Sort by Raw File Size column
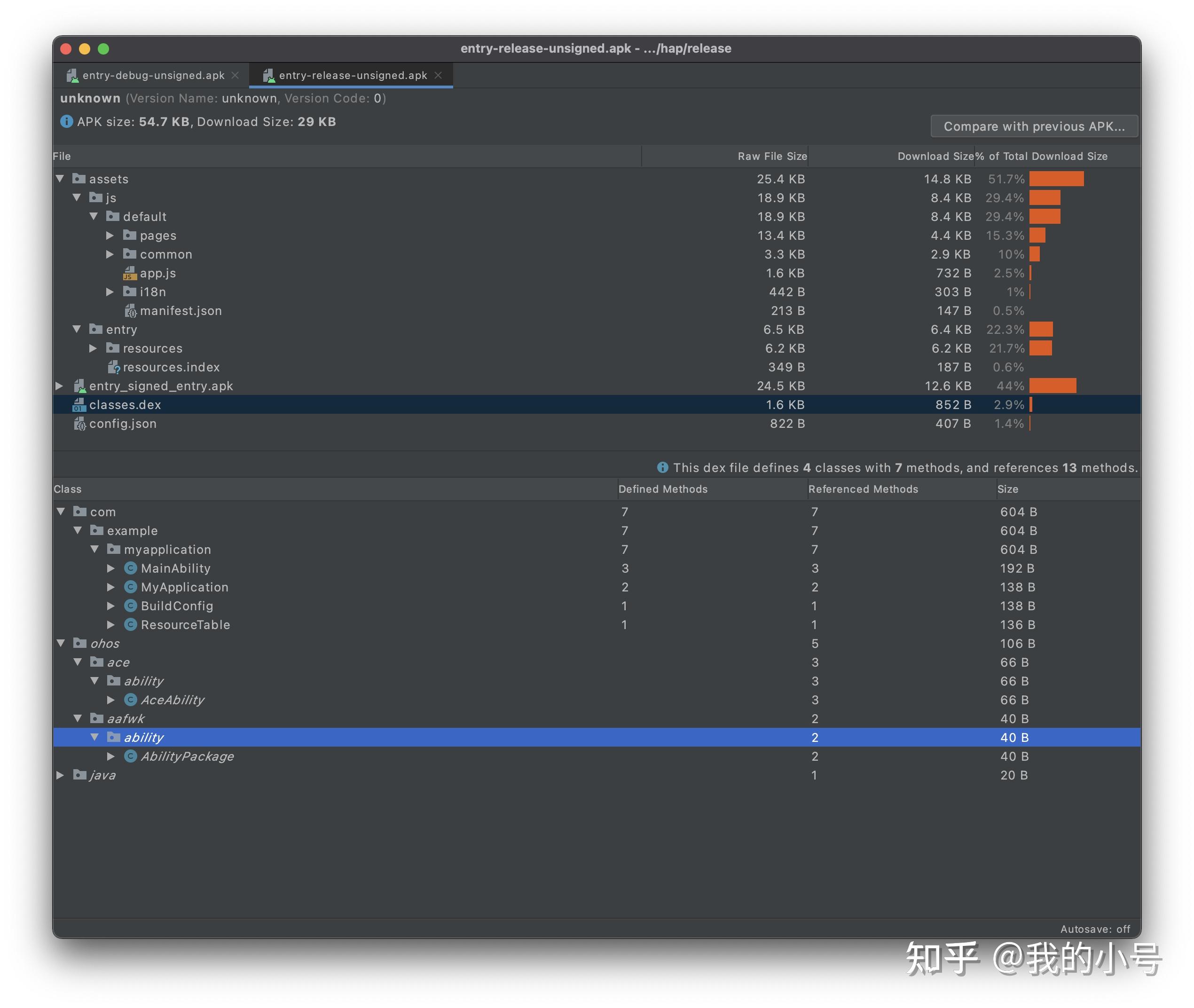This screenshot has width=1194, height=1008. pos(772,157)
